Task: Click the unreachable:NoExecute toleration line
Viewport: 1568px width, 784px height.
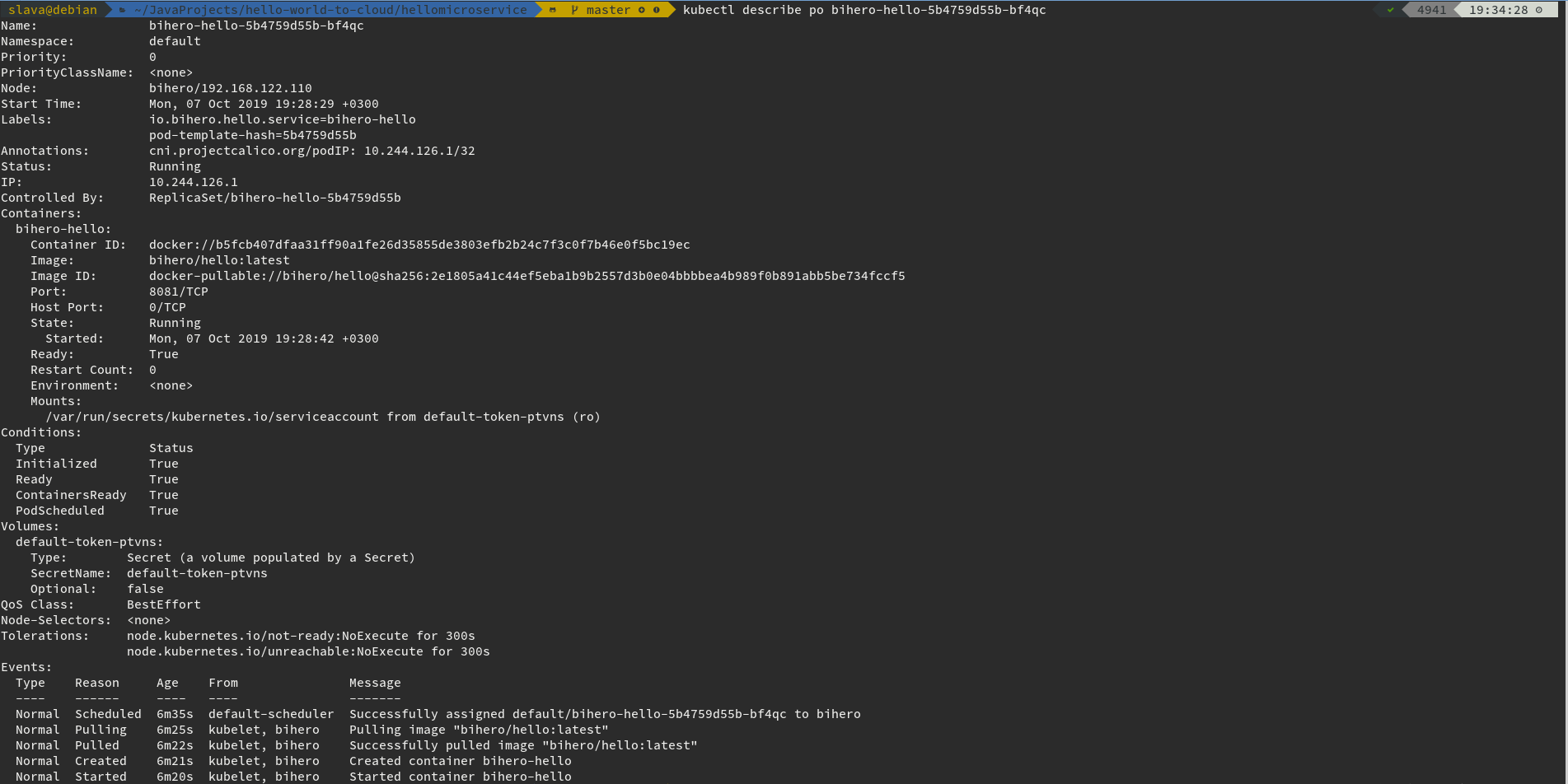Action: coord(308,651)
